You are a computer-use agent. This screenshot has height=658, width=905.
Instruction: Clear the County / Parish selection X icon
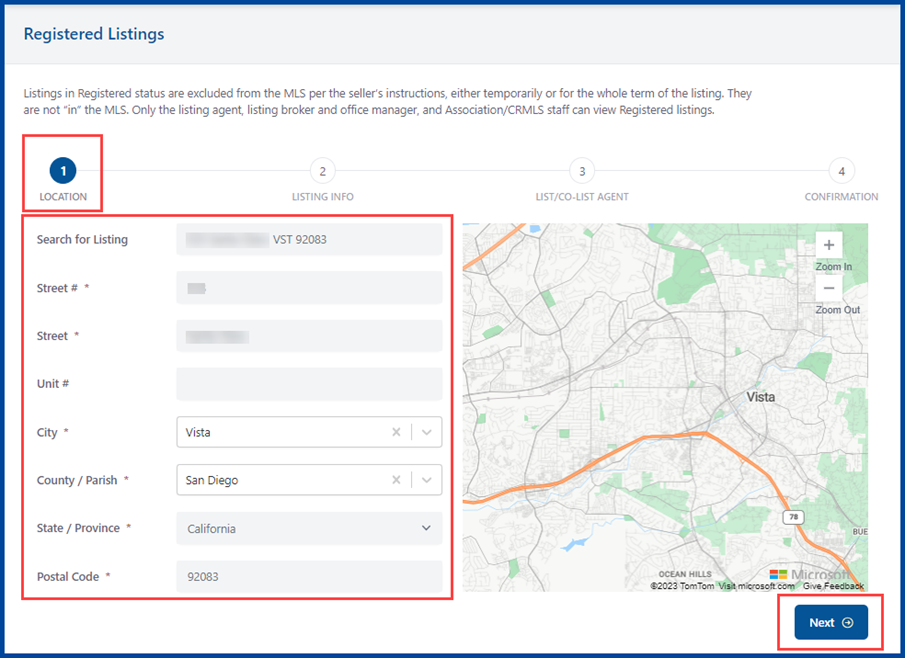pyautogui.click(x=396, y=480)
